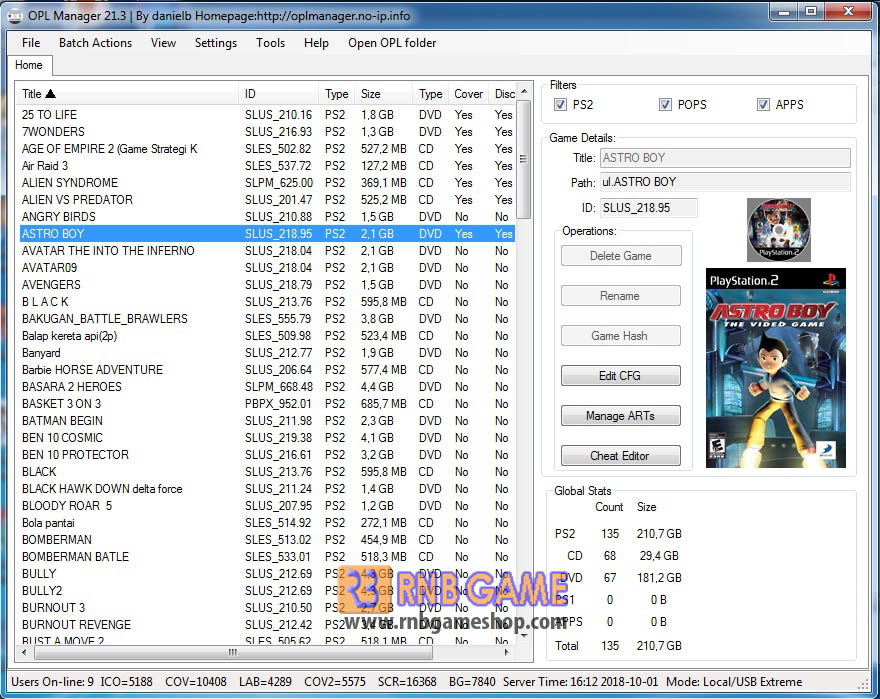Click the PS2 count value 135

(610, 533)
